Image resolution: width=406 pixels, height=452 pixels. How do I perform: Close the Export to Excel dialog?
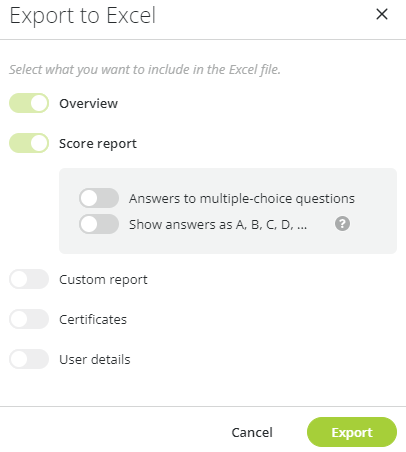pyautogui.click(x=382, y=14)
